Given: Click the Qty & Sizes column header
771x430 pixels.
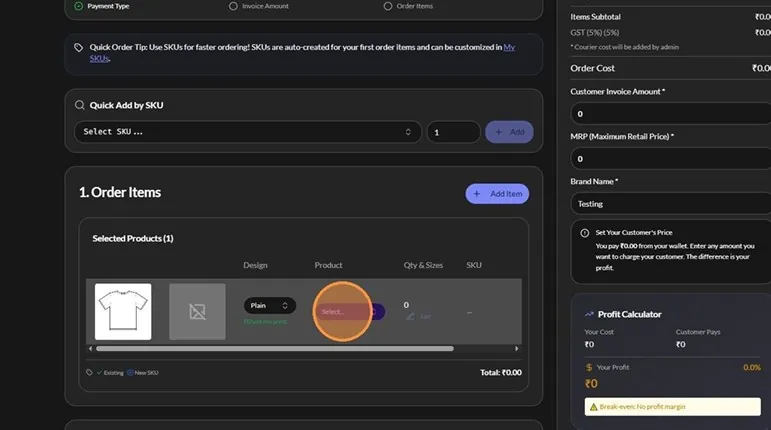Looking at the screenshot, I should 423,265.
